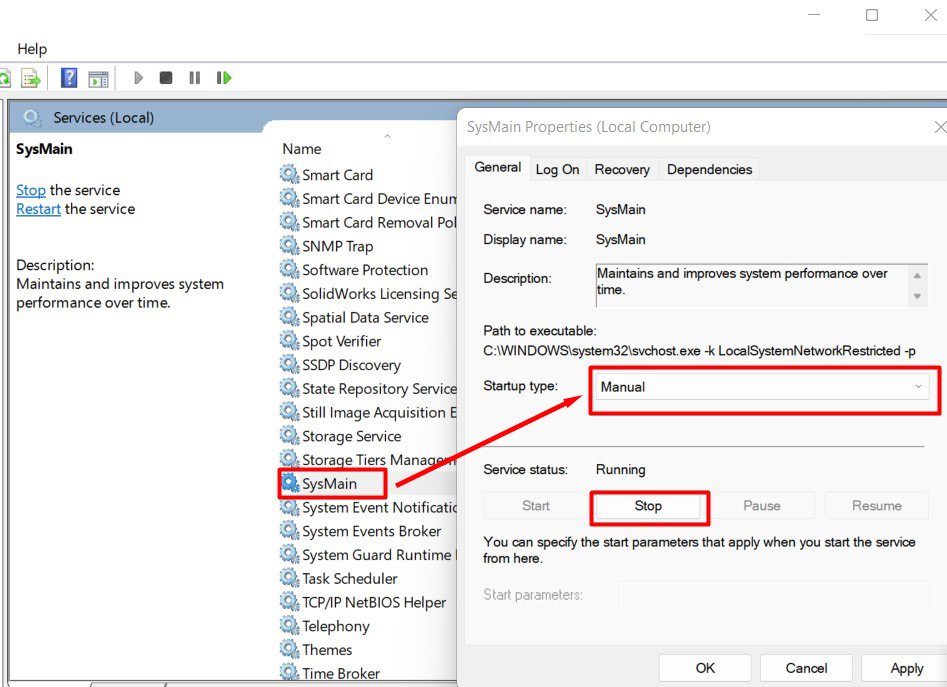Screen dimensions: 947x687
Task: Select the State Repository Service row
Action: [368, 389]
